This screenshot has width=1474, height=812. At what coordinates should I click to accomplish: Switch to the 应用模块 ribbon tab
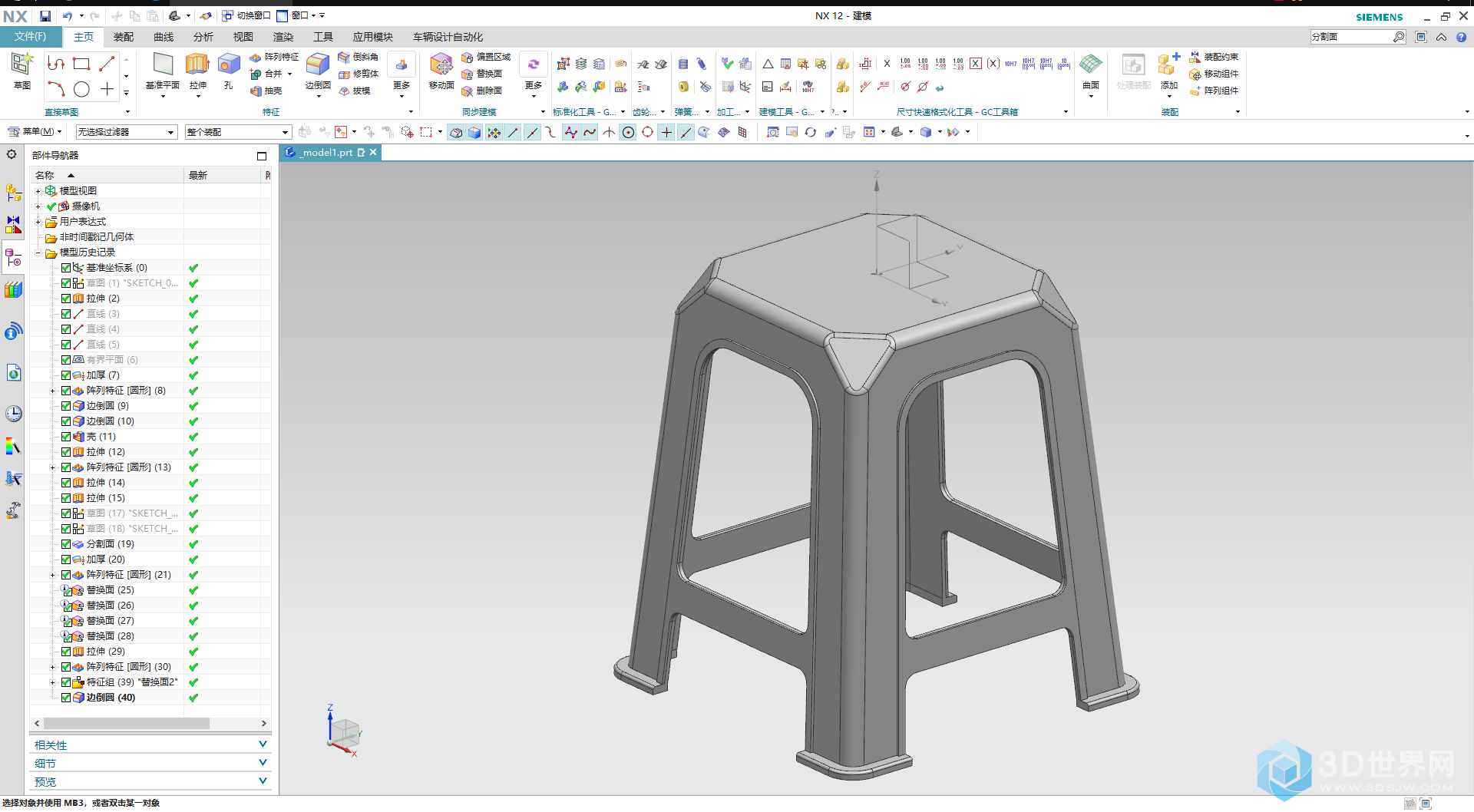click(373, 37)
